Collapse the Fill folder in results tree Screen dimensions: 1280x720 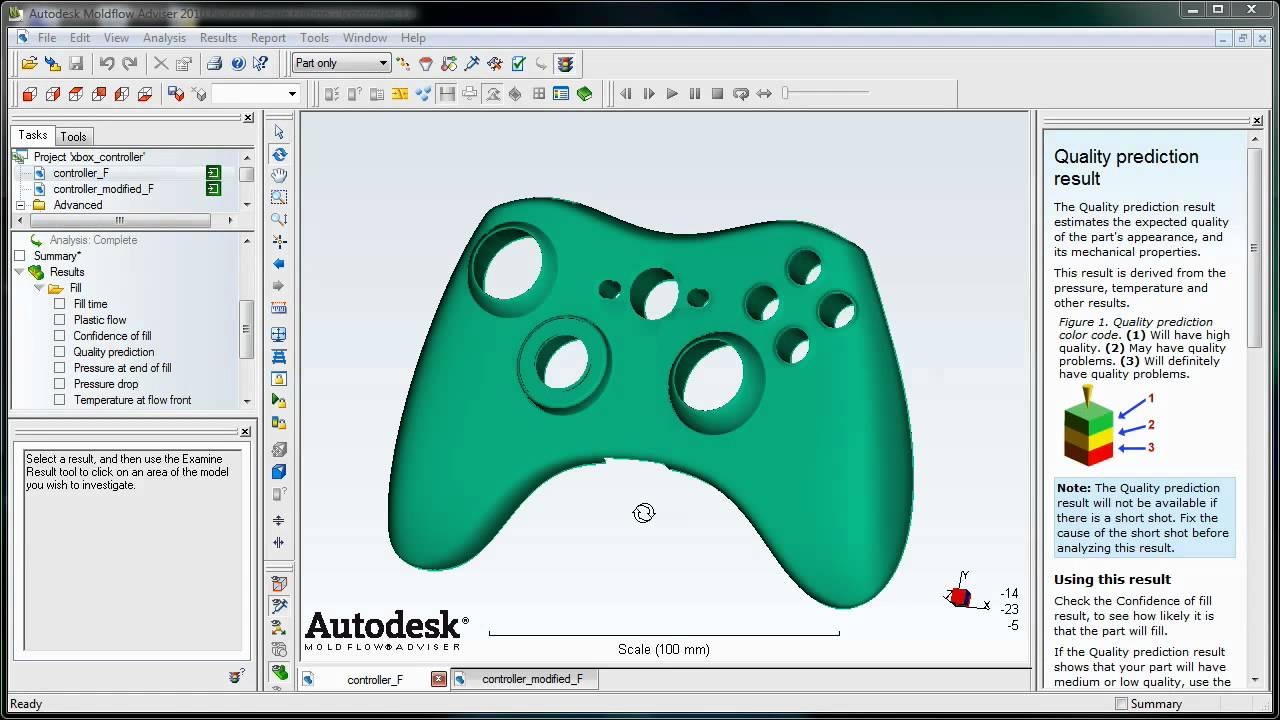38,288
